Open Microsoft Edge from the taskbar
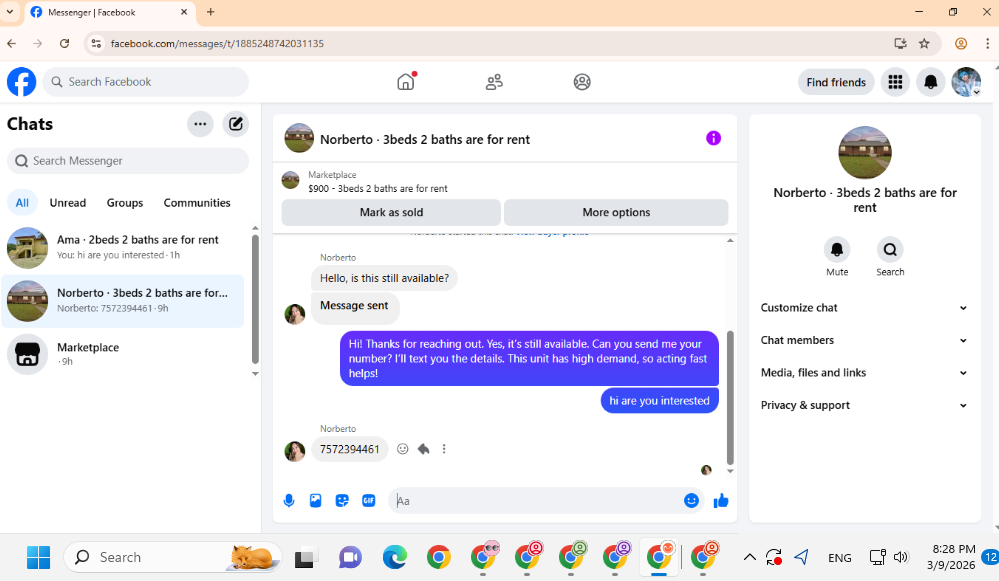Viewport: 999px width, 581px height. [394, 557]
